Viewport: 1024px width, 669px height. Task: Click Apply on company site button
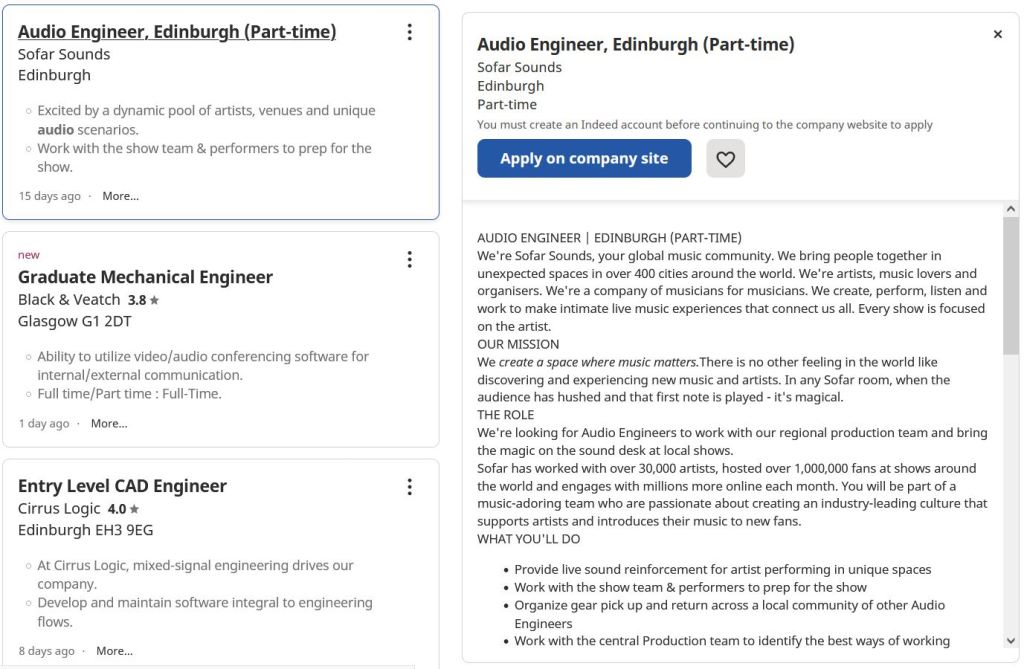[584, 158]
